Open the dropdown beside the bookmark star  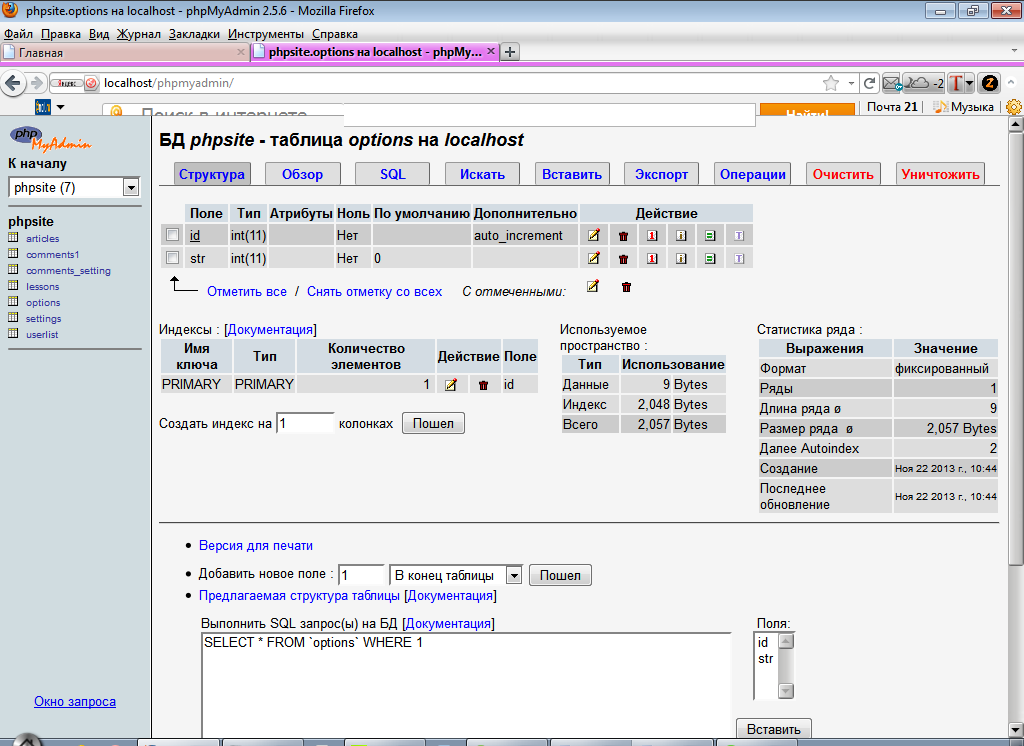pyautogui.click(x=851, y=83)
